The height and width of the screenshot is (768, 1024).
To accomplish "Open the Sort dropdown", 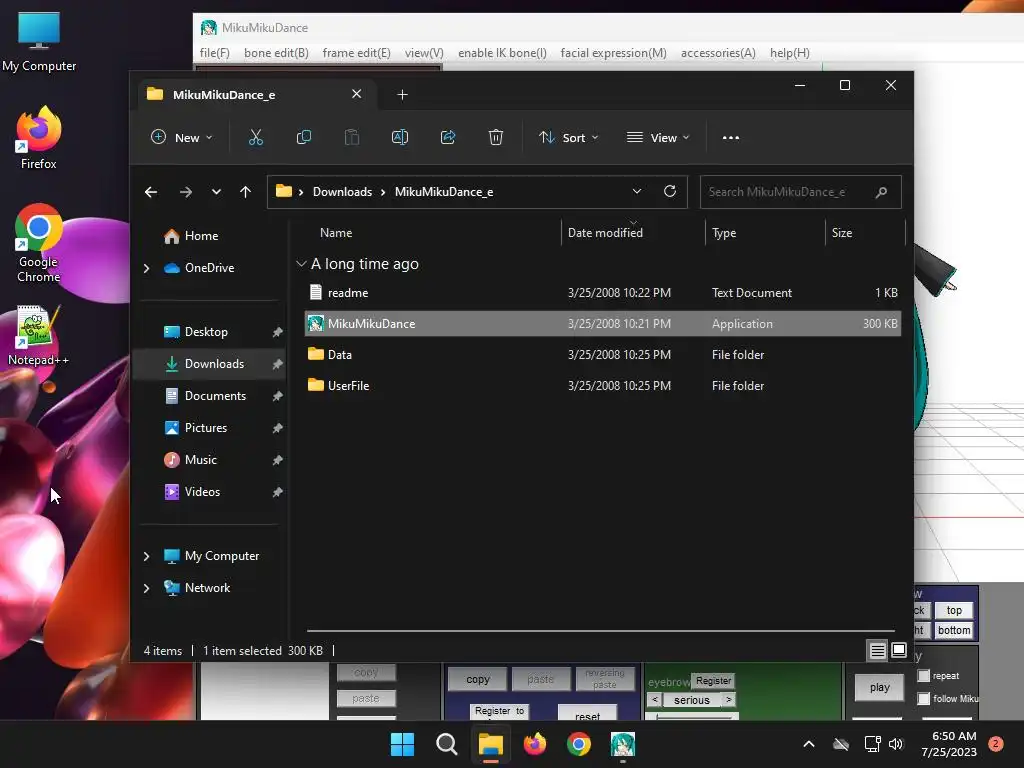I will click(x=568, y=138).
